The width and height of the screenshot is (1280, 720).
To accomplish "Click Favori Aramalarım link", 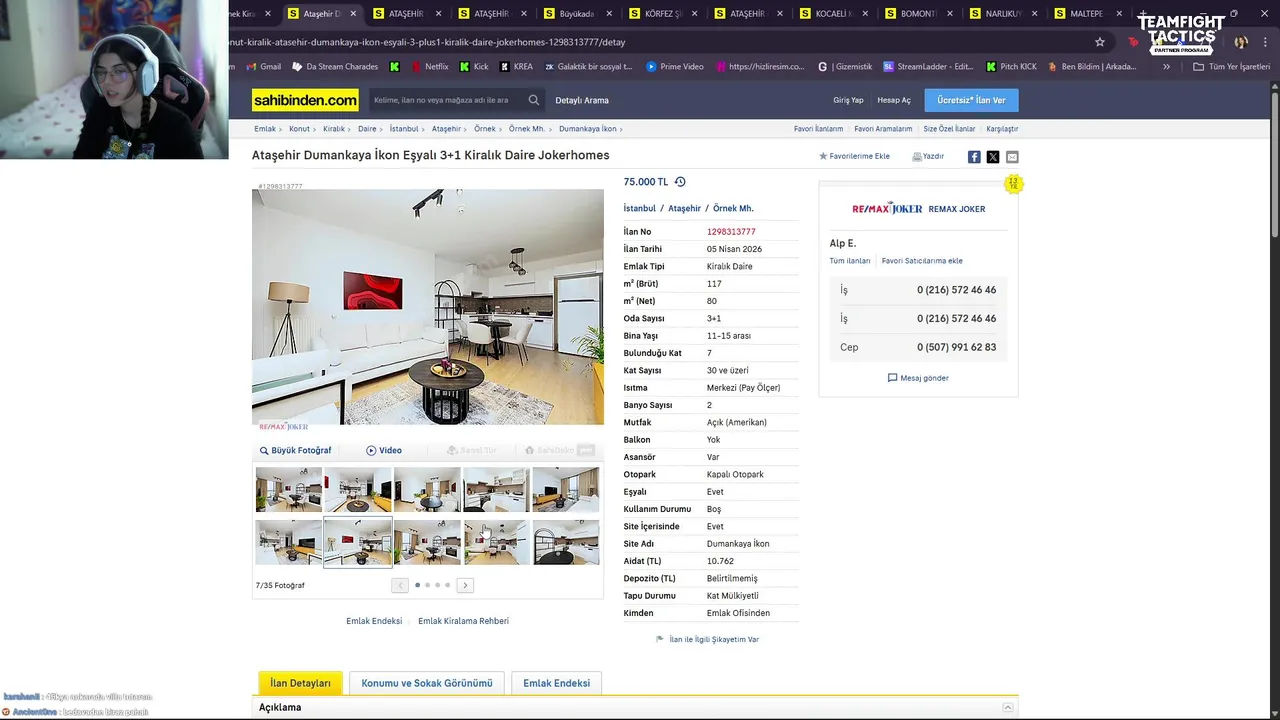I will [883, 129].
